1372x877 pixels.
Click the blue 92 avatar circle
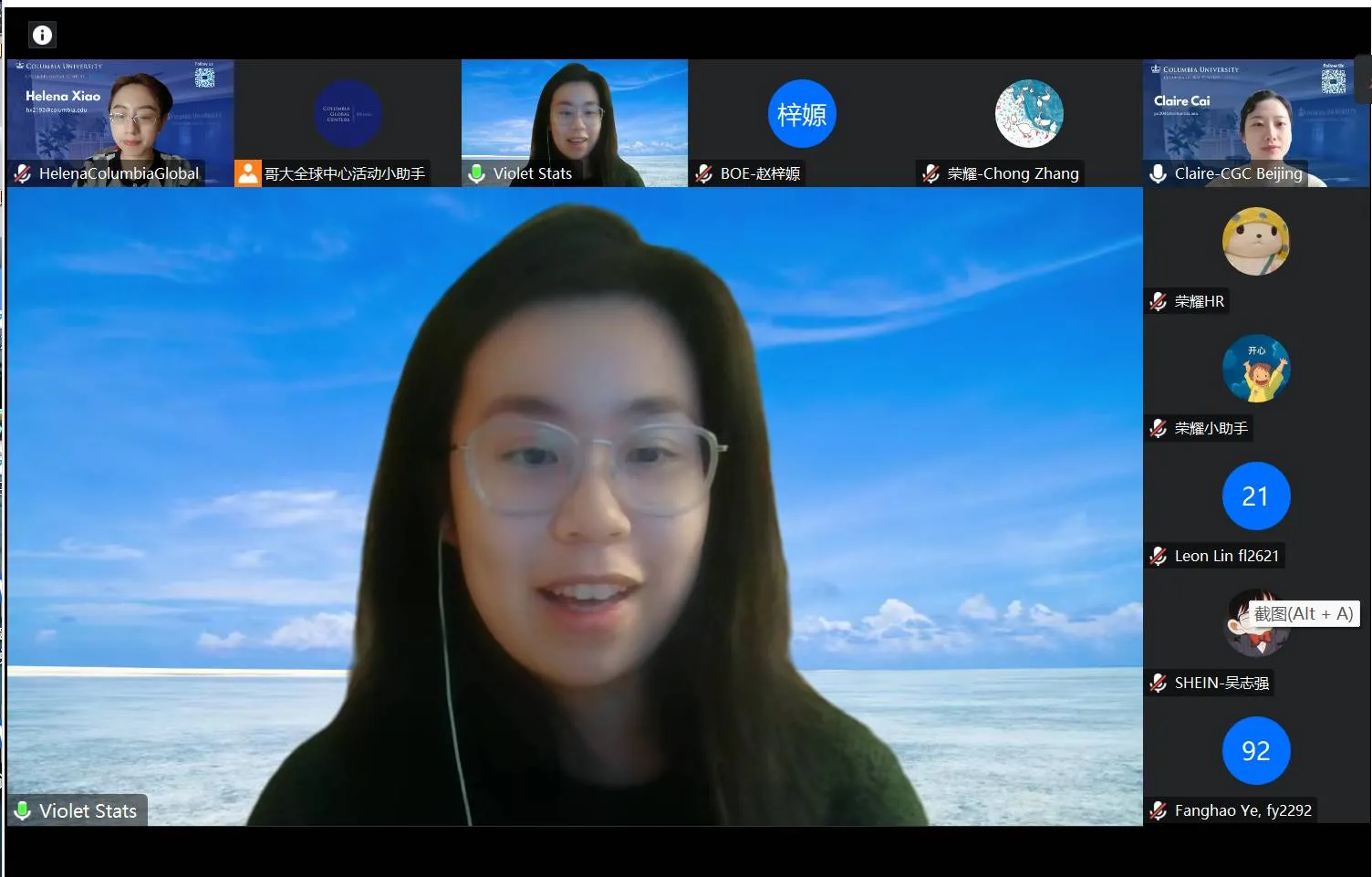[x=1256, y=751]
